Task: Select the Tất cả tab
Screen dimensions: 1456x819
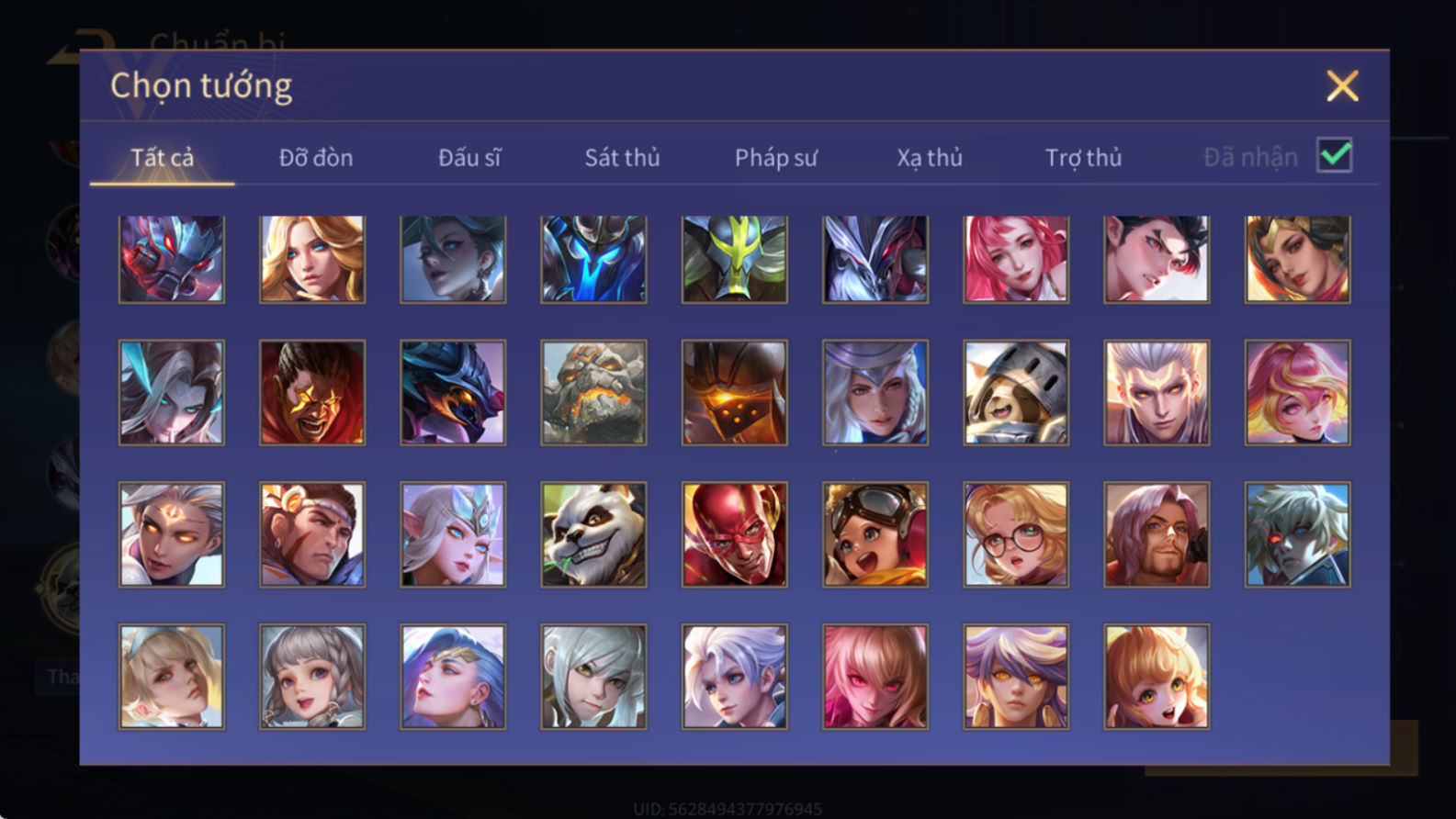Action: tap(163, 158)
